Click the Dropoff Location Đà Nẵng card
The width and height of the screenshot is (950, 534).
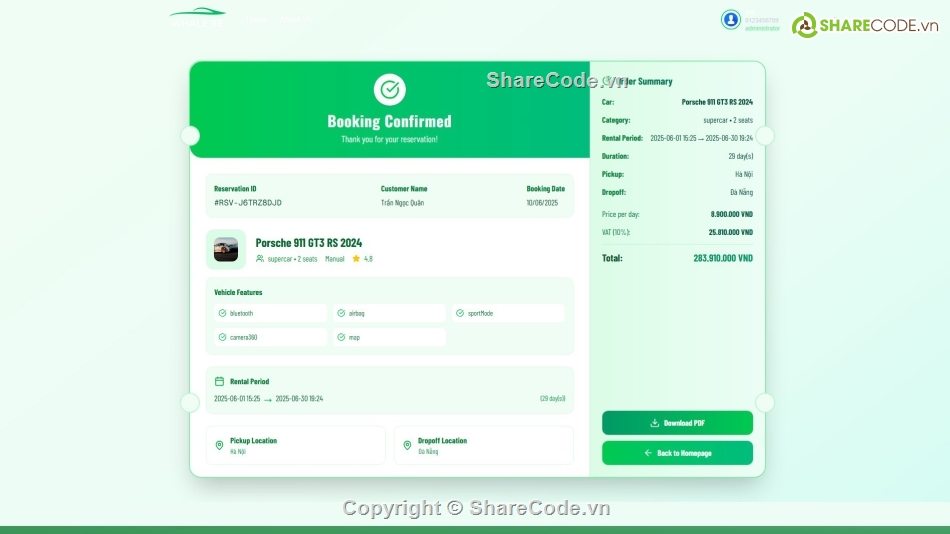(x=483, y=446)
